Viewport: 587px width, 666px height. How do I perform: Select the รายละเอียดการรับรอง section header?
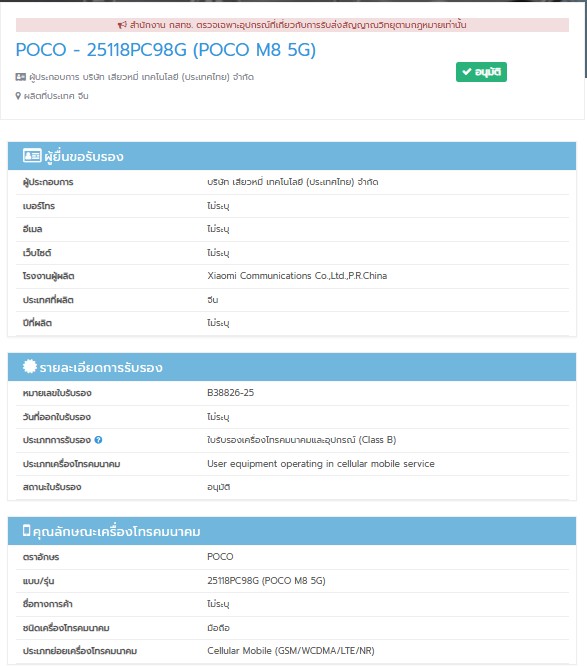pos(292,367)
